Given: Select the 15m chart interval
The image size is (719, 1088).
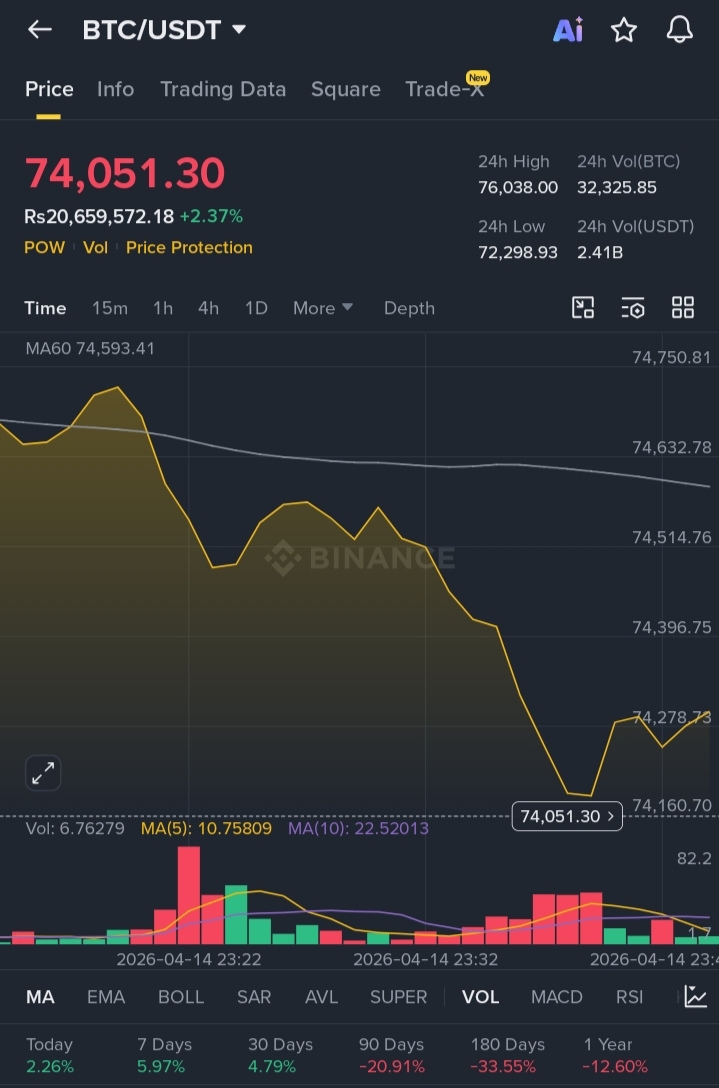Looking at the screenshot, I should click(110, 308).
